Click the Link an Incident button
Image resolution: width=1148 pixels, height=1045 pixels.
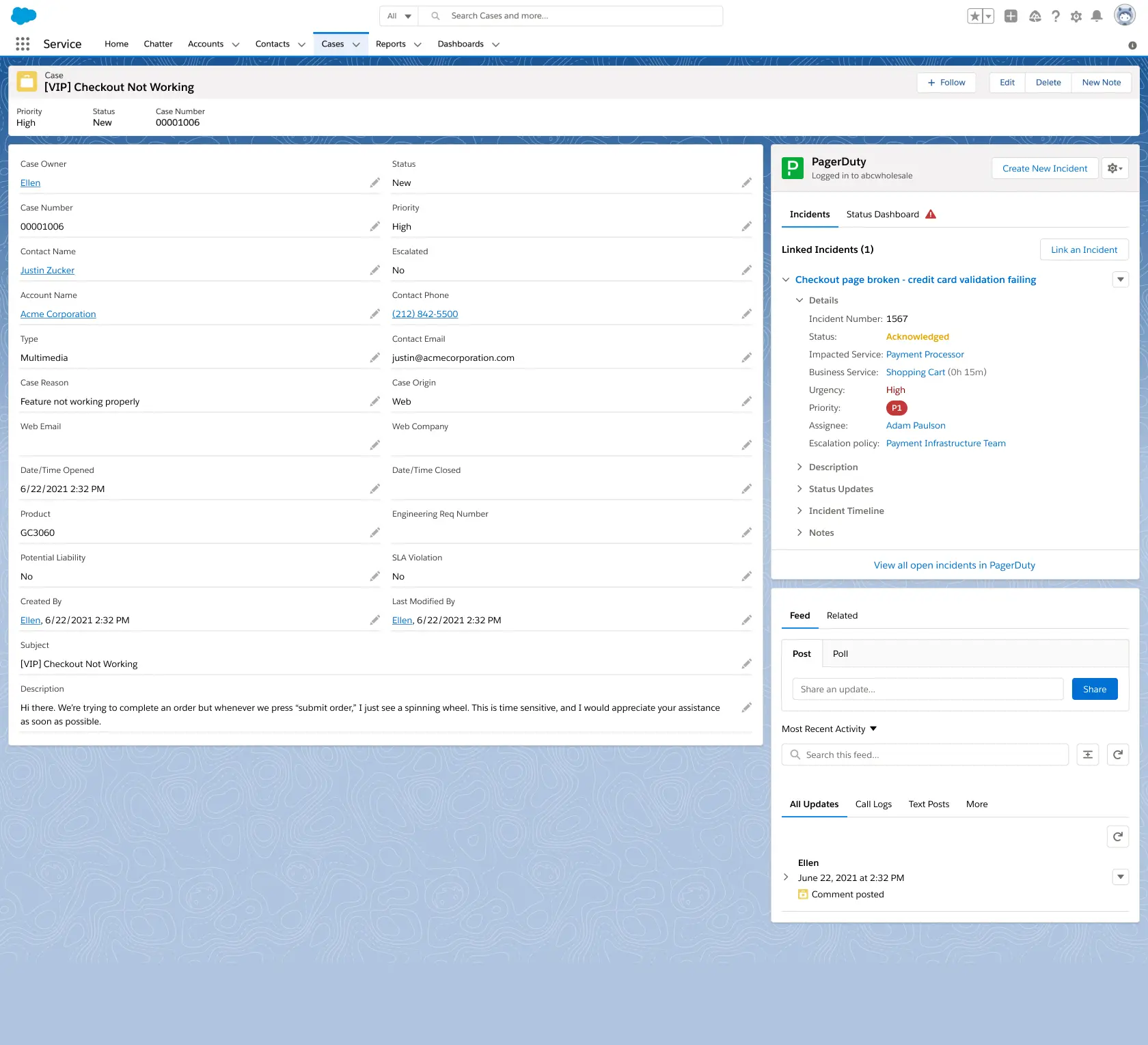tap(1084, 249)
